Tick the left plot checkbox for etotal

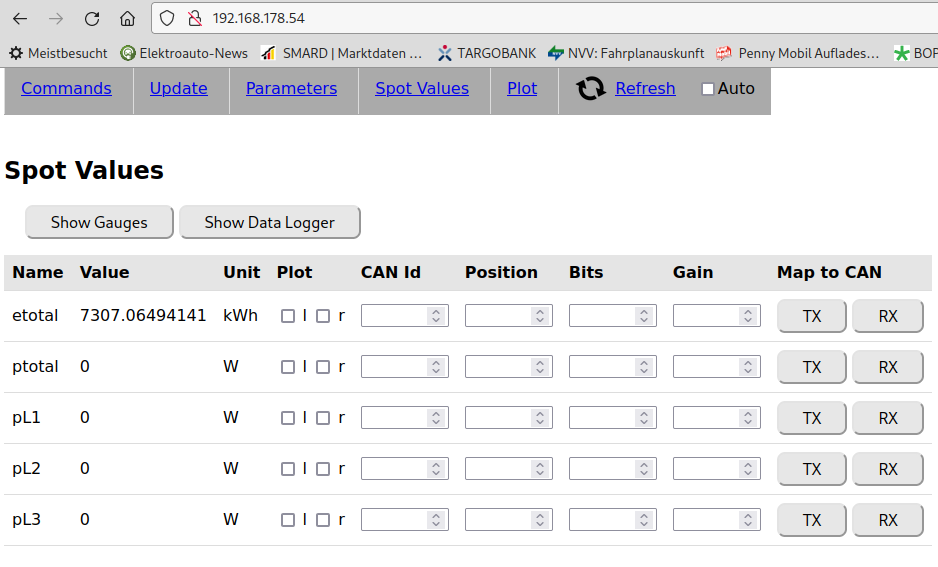[x=288, y=316]
